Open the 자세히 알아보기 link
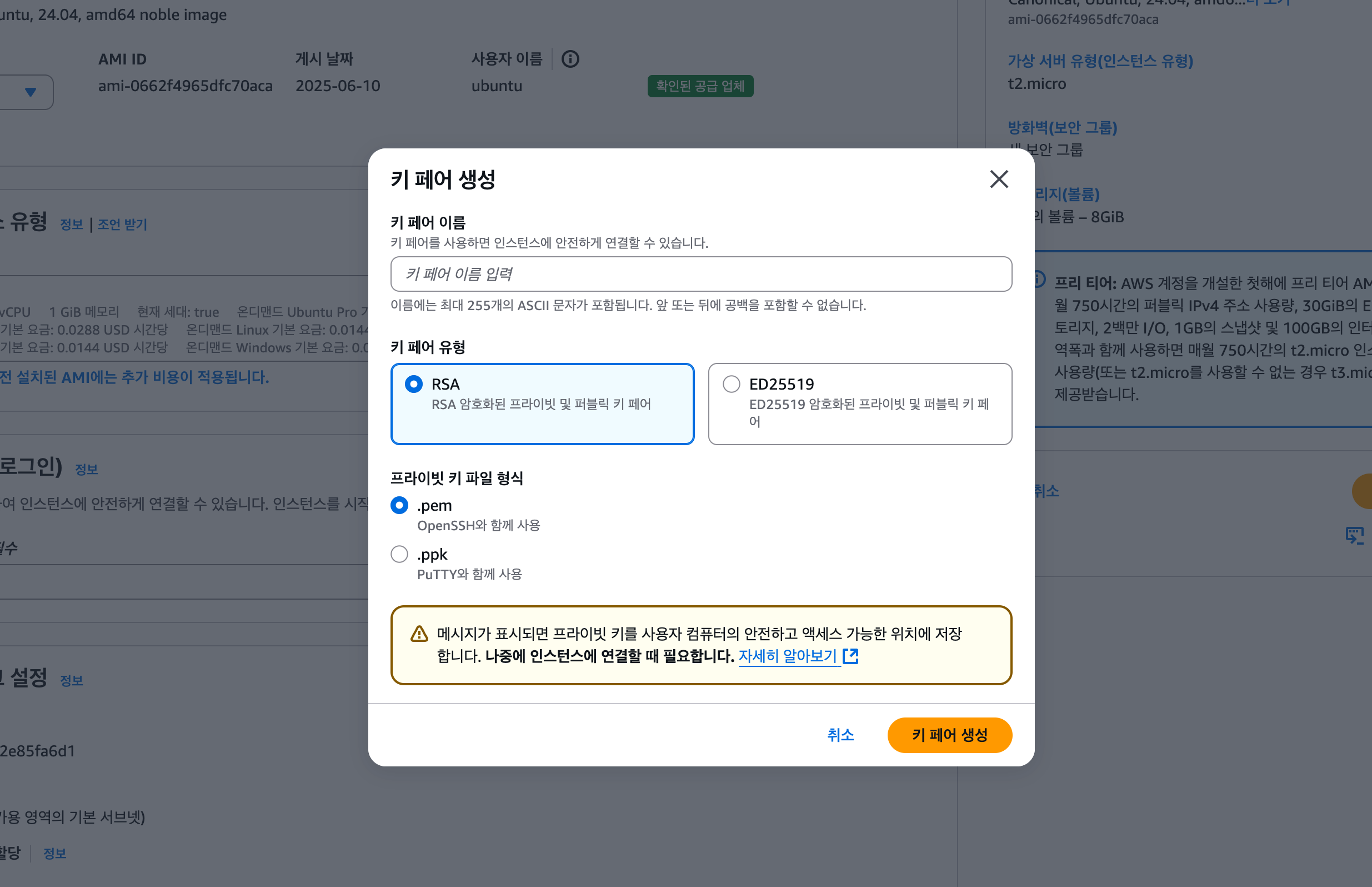Image resolution: width=1372 pixels, height=887 pixels. 787,655
